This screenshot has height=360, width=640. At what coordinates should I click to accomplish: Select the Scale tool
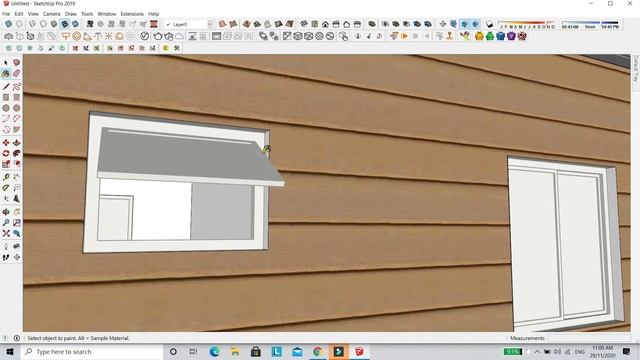6,164
